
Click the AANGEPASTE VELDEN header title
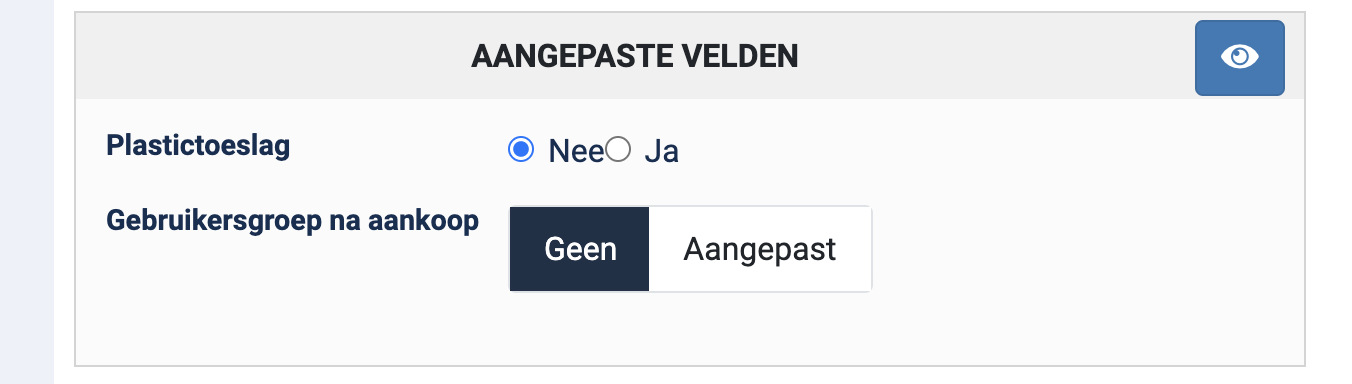click(634, 57)
